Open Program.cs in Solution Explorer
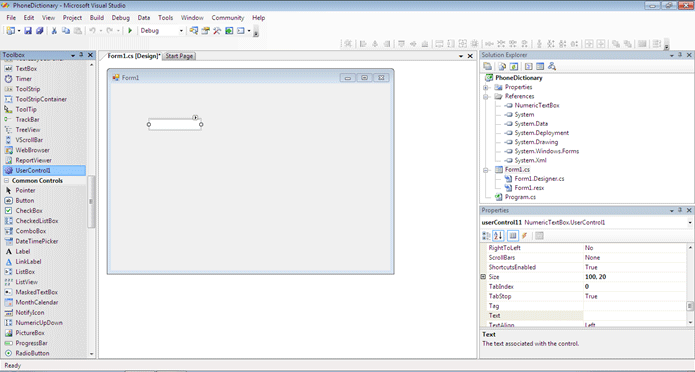 520,197
